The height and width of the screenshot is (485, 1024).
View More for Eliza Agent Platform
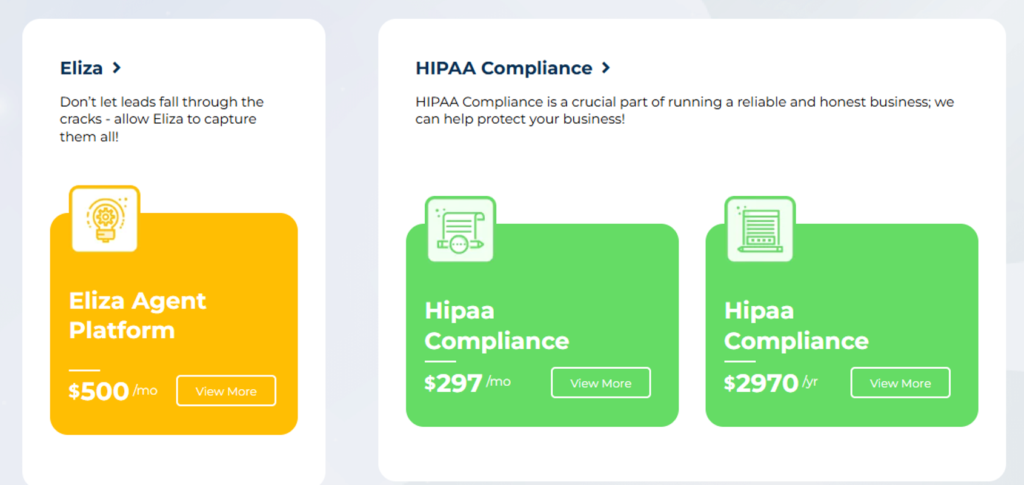[226, 391]
